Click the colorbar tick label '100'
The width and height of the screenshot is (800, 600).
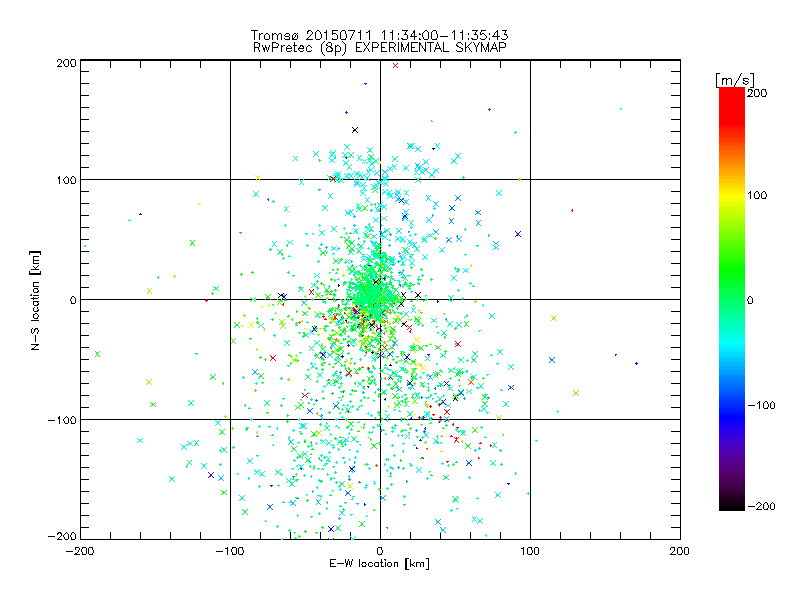pyautogui.click(x=757, y=195)
